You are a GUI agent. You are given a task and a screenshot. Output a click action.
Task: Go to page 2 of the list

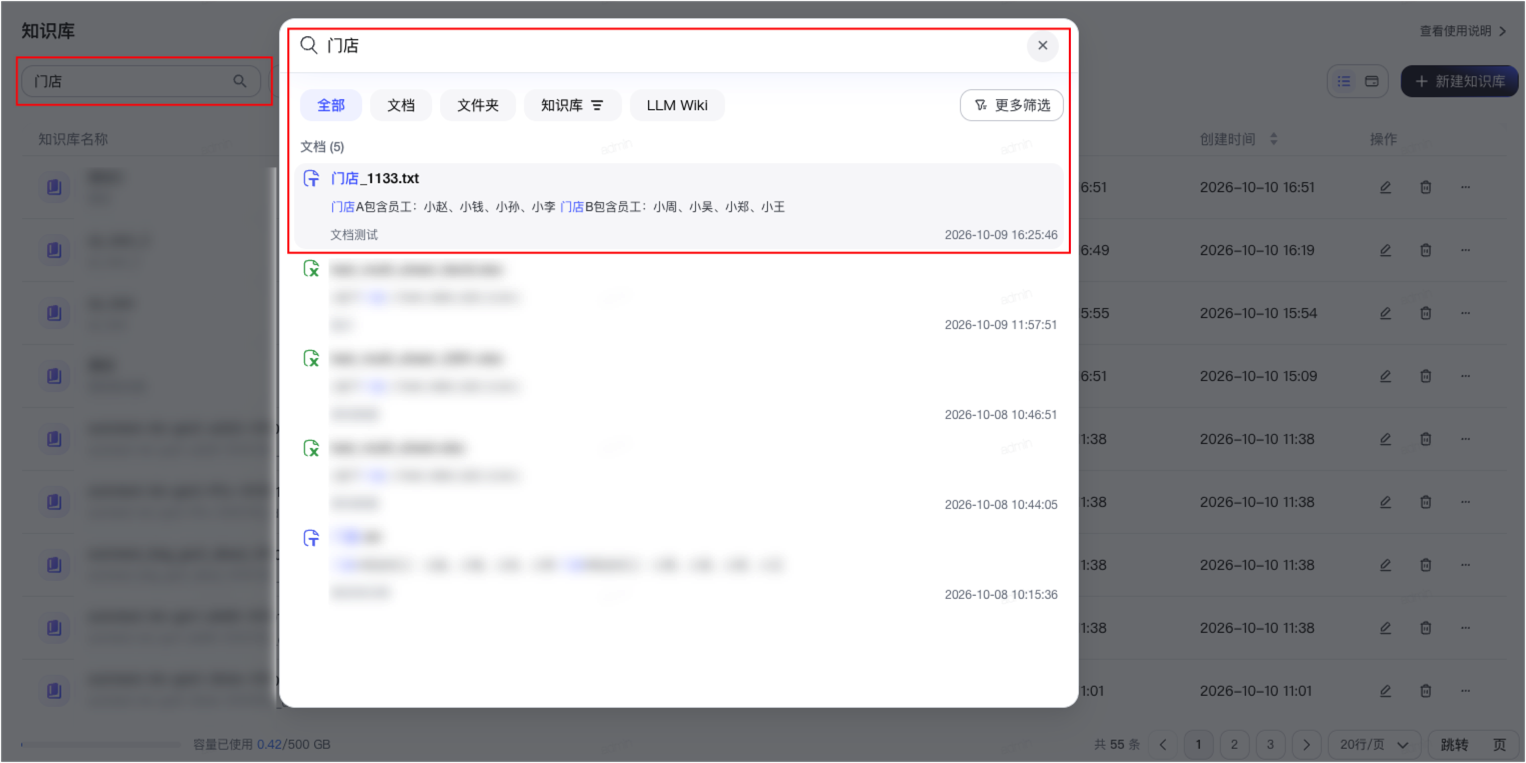click(x=1234, y=745)
